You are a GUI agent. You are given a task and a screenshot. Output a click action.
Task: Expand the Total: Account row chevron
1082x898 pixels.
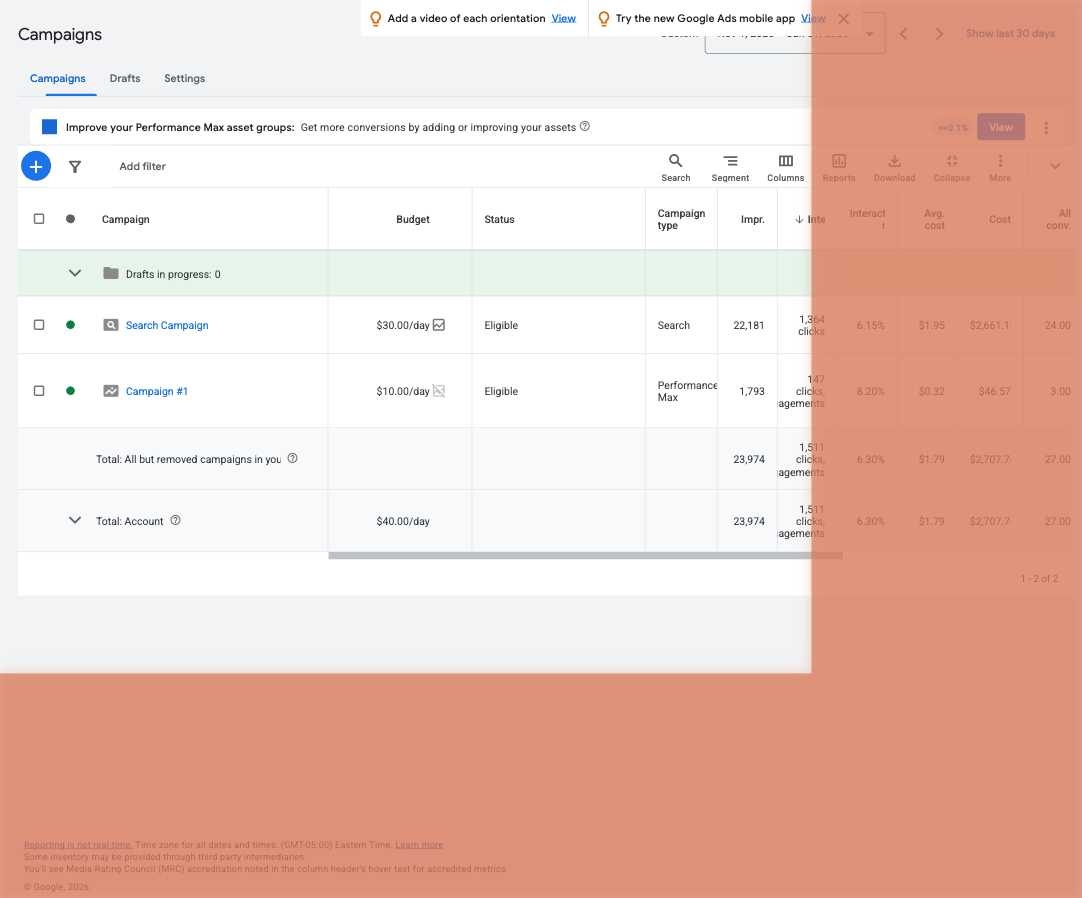[75, 520]
